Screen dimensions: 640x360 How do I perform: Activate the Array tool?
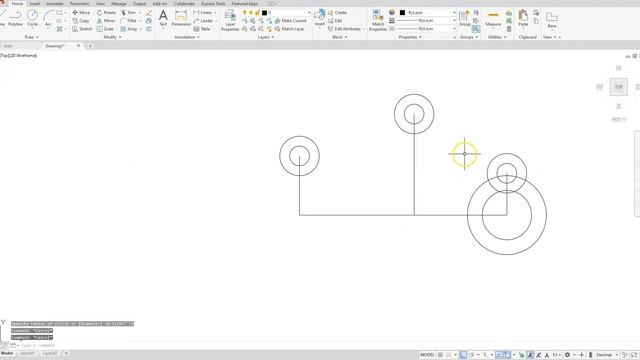[129, 29]
